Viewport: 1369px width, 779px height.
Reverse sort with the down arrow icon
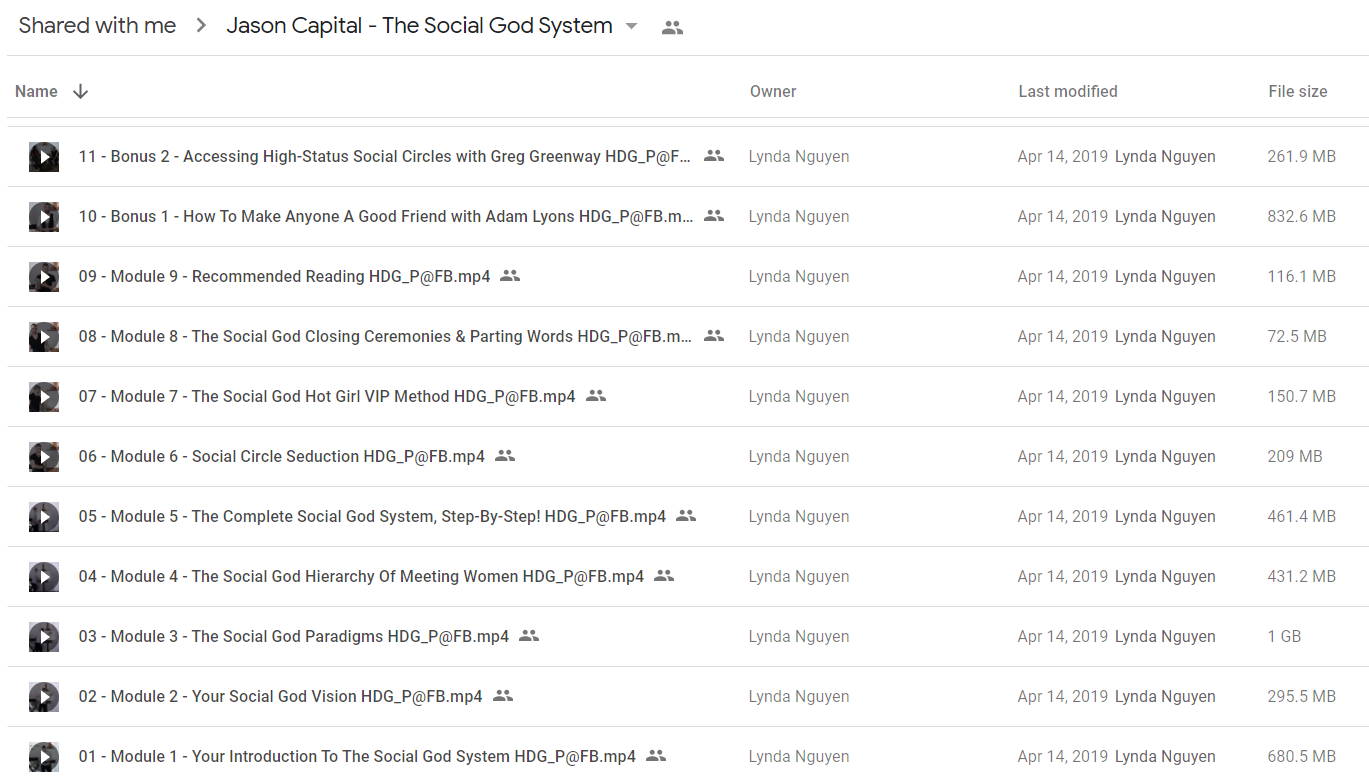[x=81, y=91]
